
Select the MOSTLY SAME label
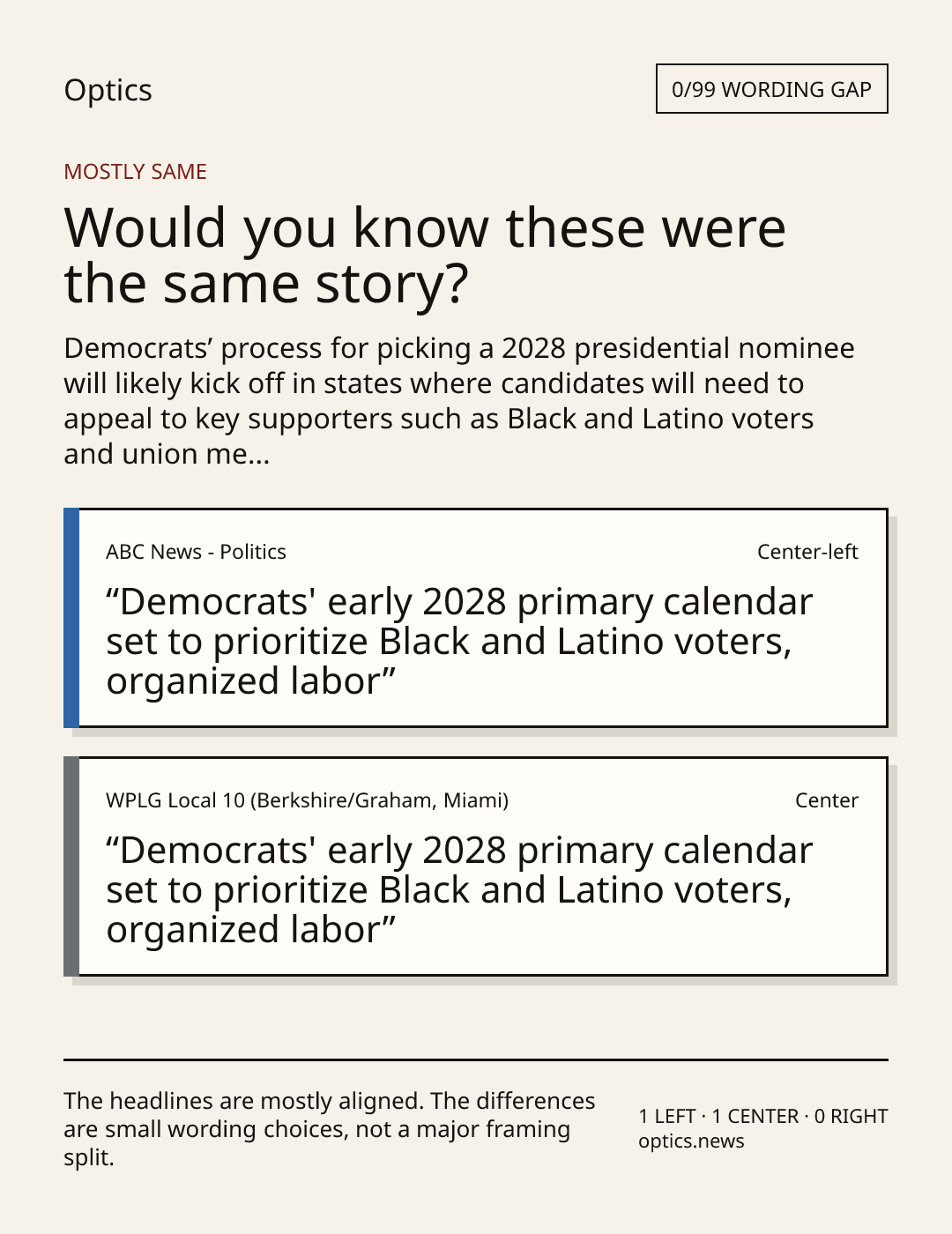[x=135, y=172]
